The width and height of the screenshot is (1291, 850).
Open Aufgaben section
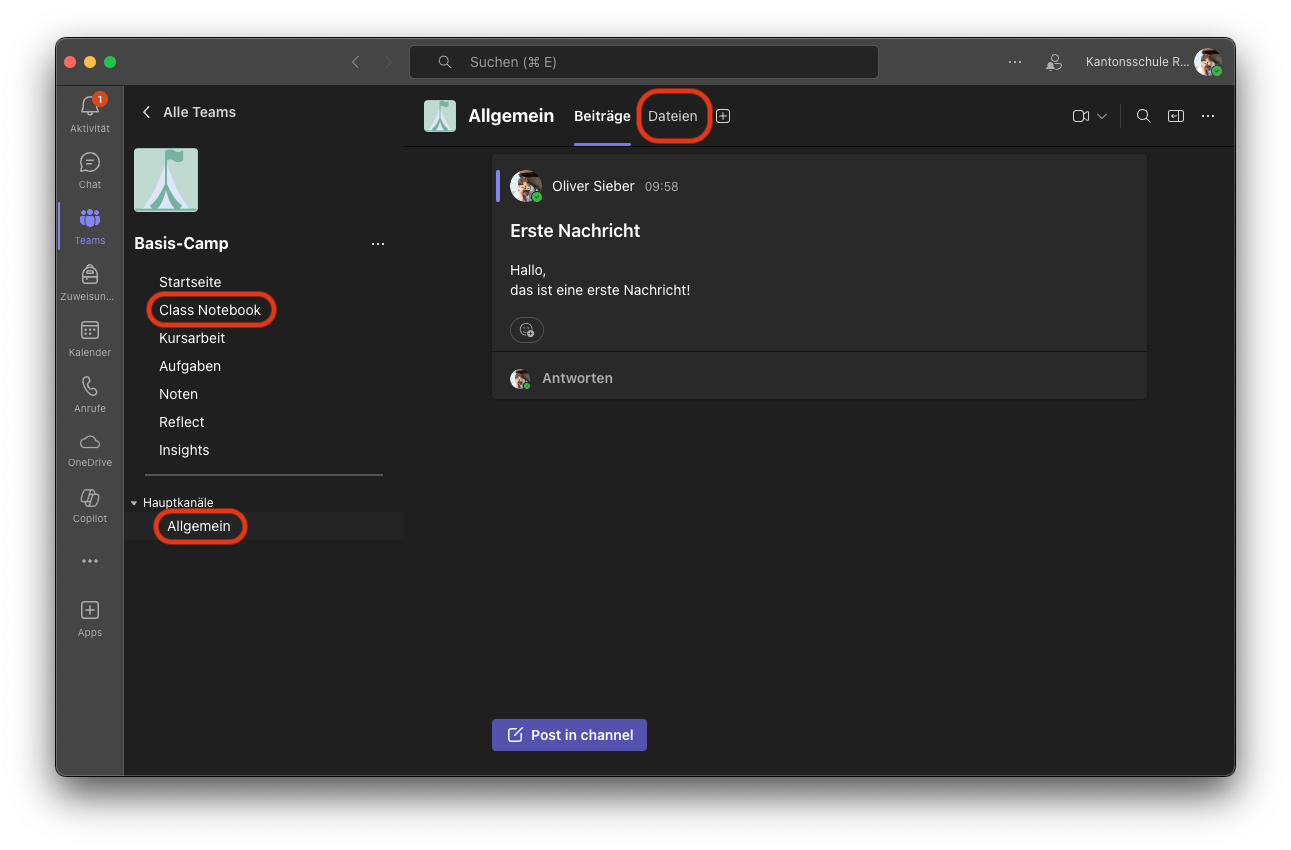(190, 366)
